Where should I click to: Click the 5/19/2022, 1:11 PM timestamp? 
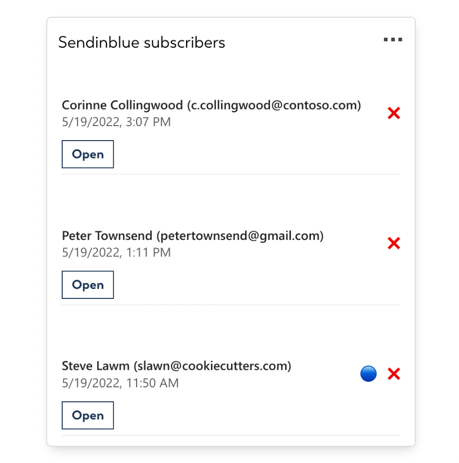[x=116, y=253]
